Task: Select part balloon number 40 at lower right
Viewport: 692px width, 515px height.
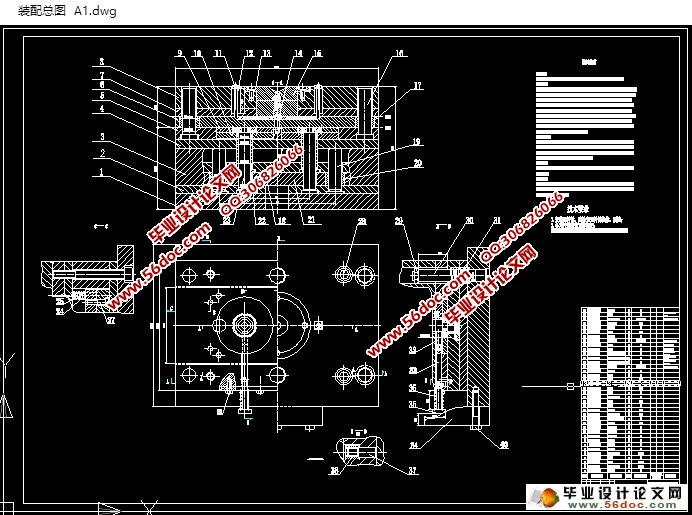Action: click(x=502, y=444)
